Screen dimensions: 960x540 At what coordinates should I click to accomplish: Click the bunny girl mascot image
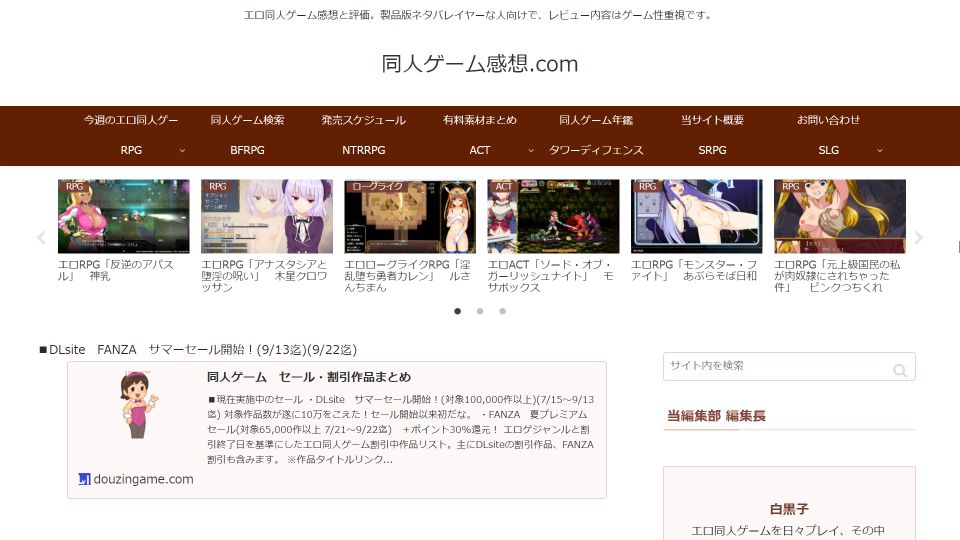pyautogui.click(x=138, y=404)
